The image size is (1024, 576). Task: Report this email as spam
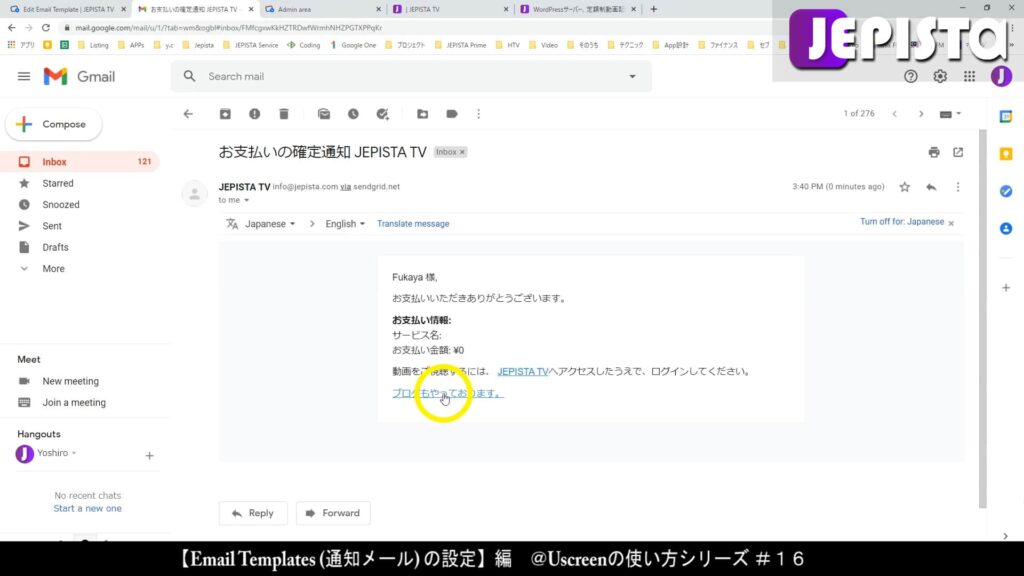pos(255,114)
